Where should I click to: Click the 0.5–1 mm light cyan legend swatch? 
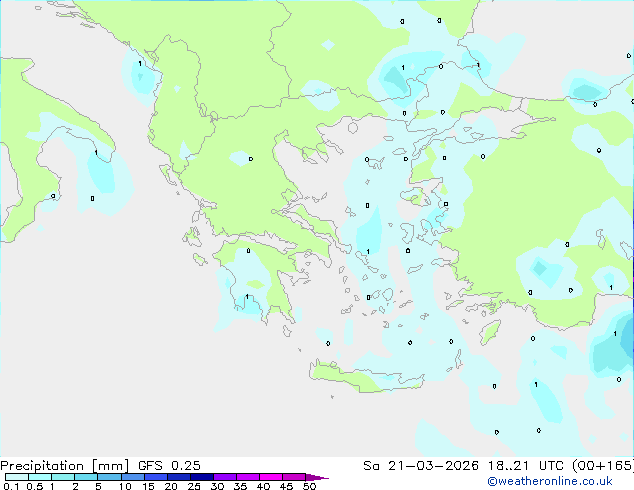point(40,477)
